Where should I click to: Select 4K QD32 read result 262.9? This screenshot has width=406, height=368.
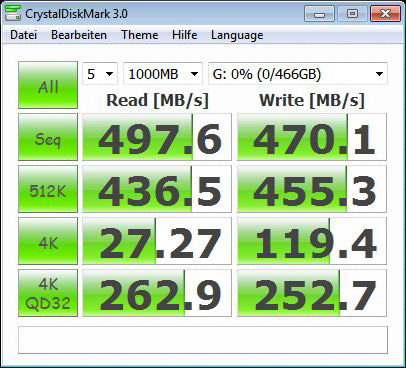pyautogui.click(x=157, y=293)
